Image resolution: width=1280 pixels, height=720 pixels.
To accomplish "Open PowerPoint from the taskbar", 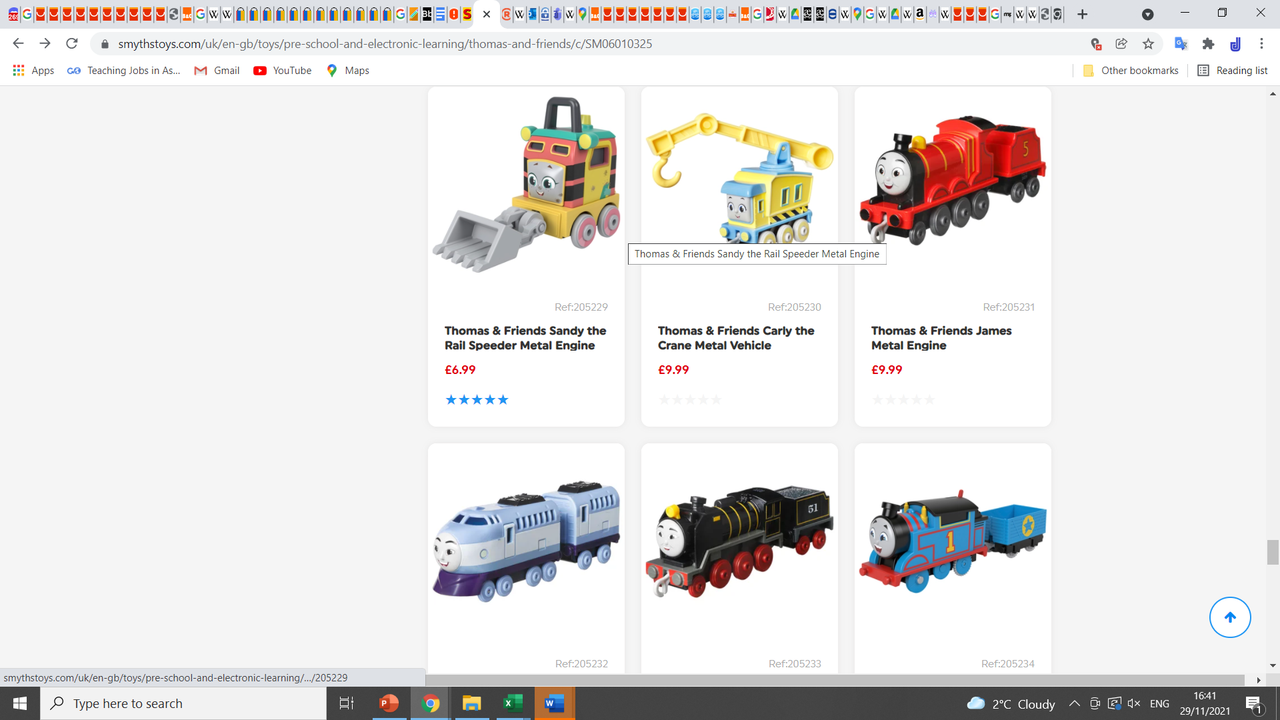I will [389, 704].
